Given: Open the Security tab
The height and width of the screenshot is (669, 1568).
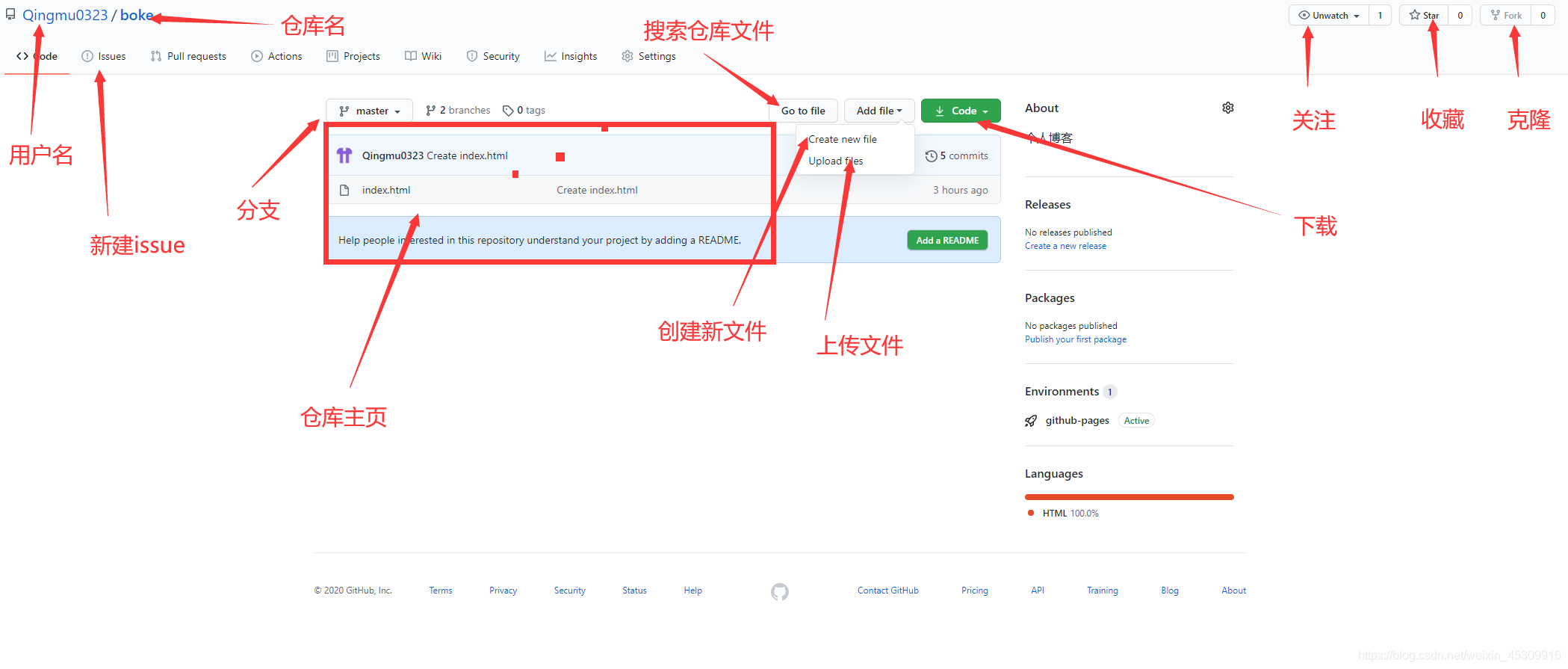Looking at the screenshot, I should click(x=493, y=56).
